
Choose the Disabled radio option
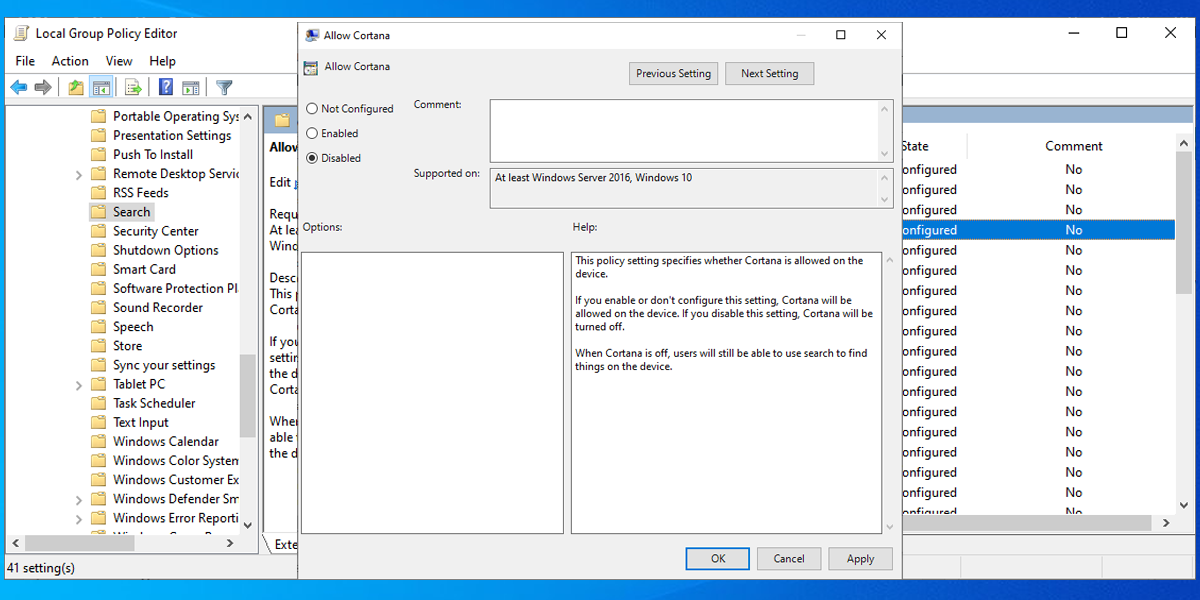click(313, 158)
